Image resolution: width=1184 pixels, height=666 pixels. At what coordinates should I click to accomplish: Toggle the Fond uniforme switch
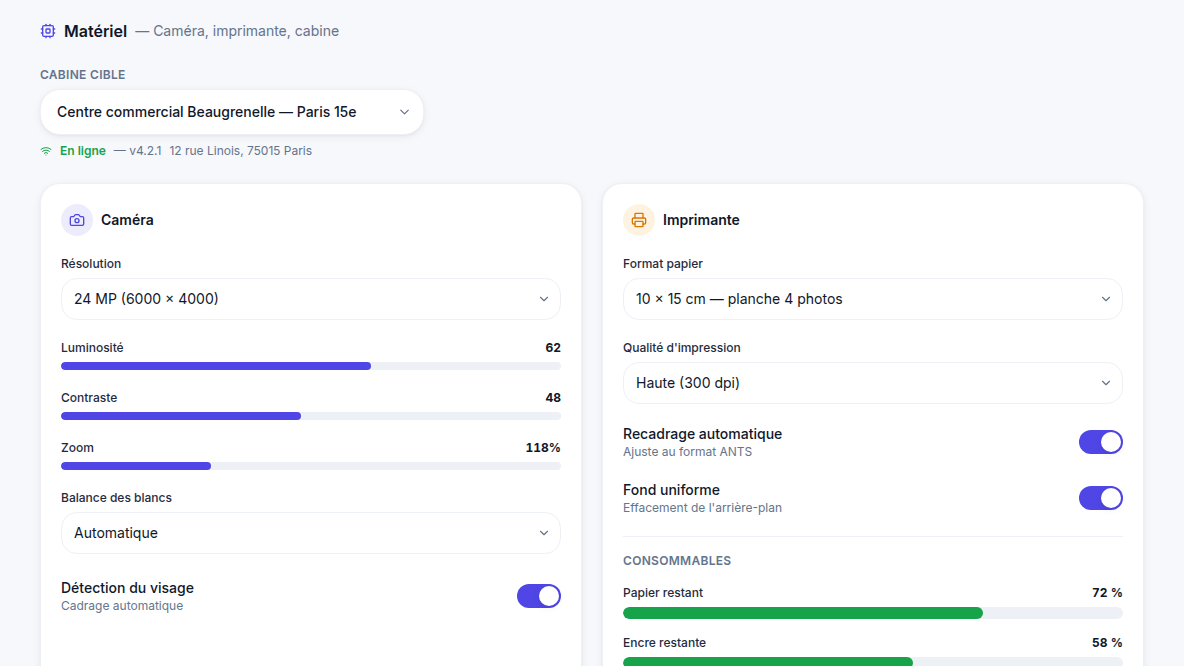coord(1100,498)
